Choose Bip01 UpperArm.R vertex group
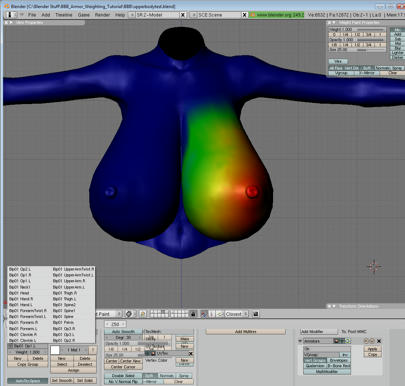405x386 pixels. (69, 281)
